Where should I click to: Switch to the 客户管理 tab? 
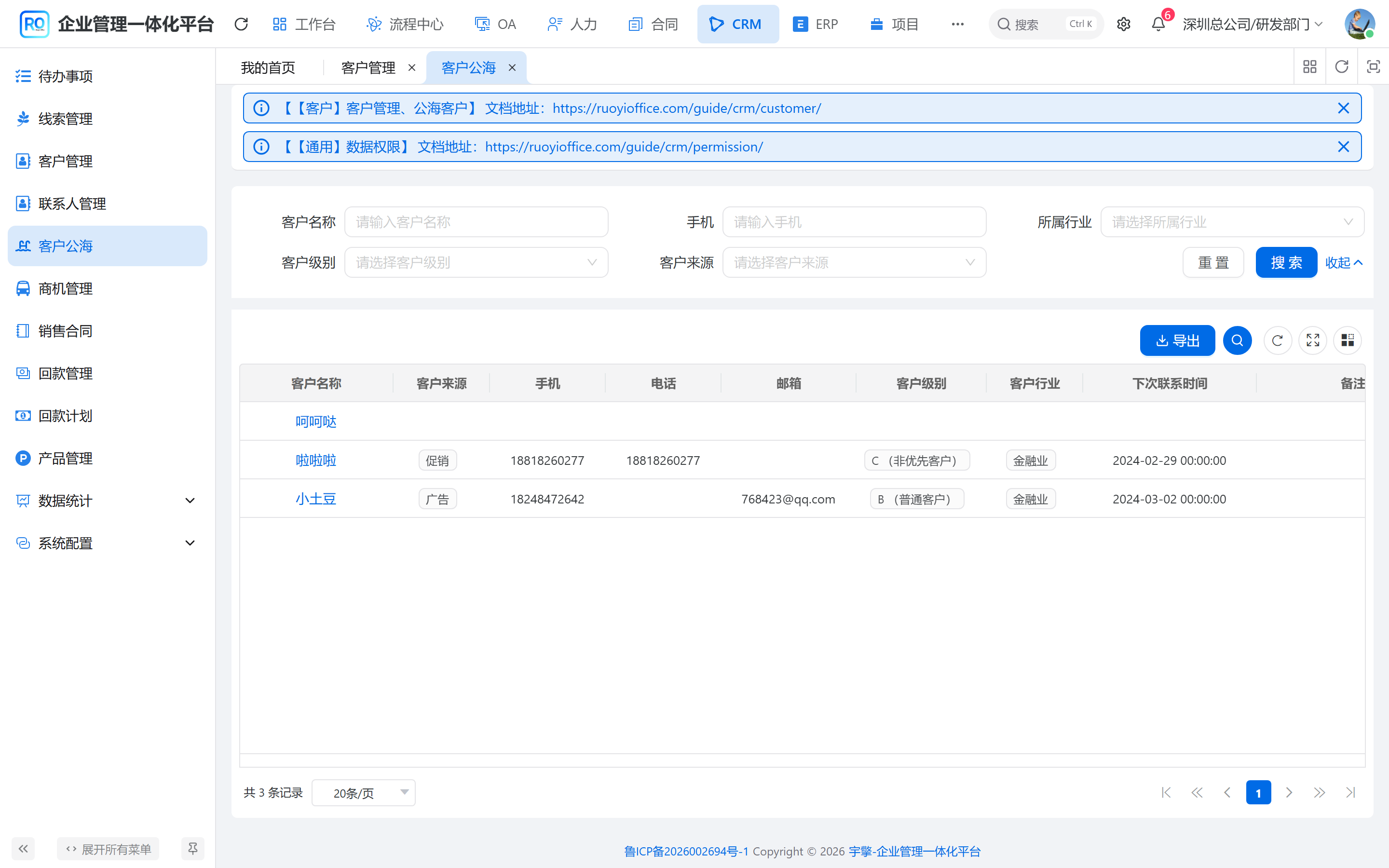368,68
